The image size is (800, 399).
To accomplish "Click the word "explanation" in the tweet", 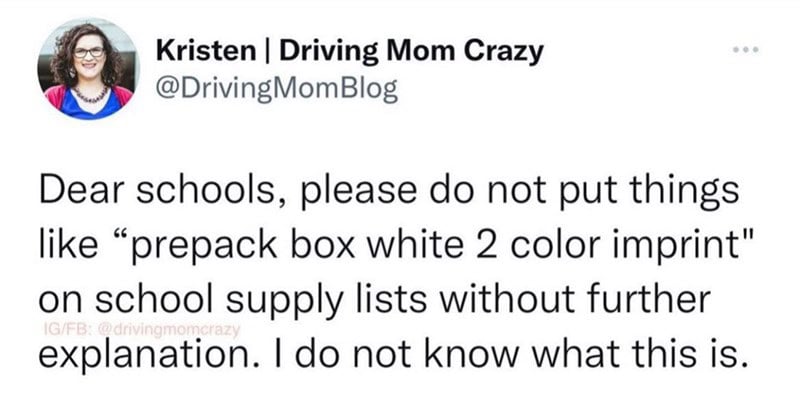I will point(143,355).
